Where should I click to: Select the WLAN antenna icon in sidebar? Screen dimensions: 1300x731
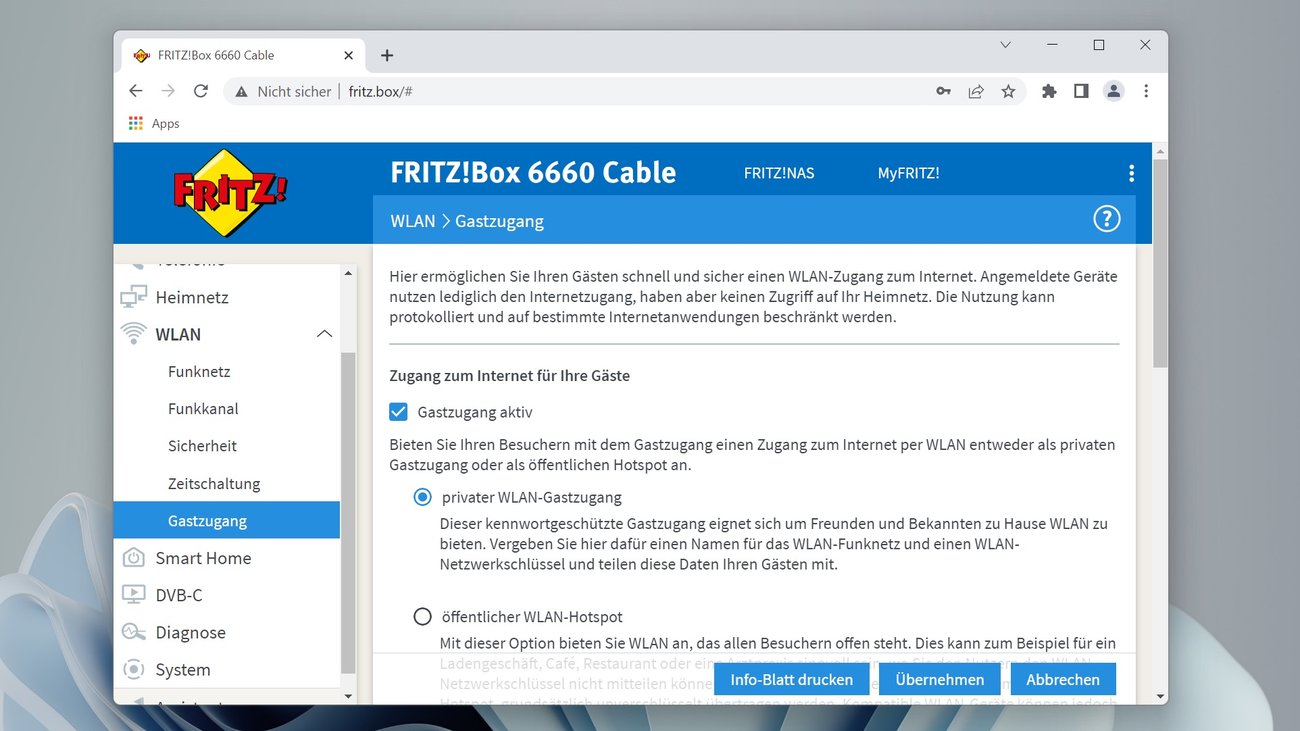pyautogui.click(x=134, y=333)
